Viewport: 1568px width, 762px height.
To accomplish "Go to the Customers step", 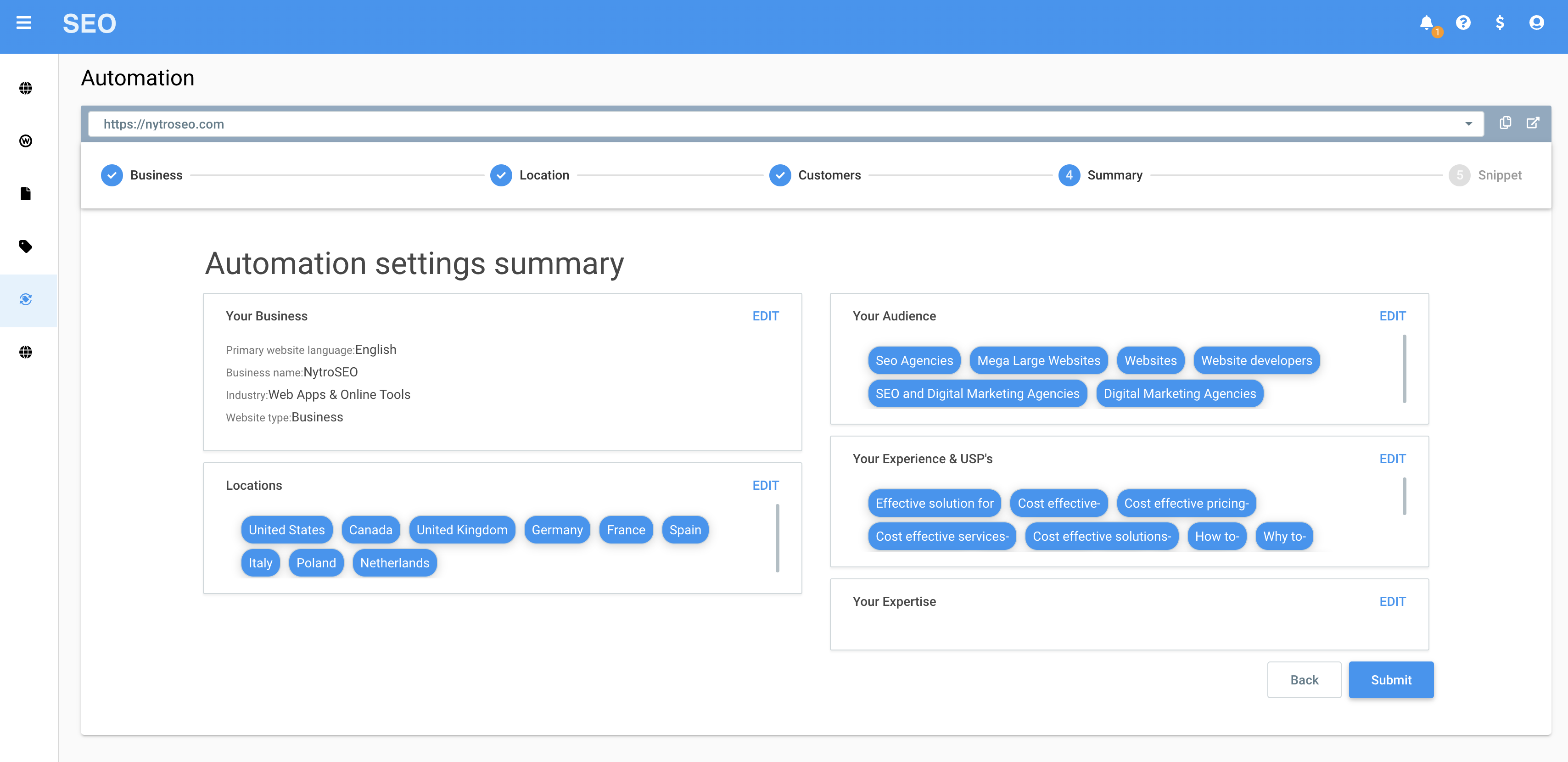I will click(815, 175).
